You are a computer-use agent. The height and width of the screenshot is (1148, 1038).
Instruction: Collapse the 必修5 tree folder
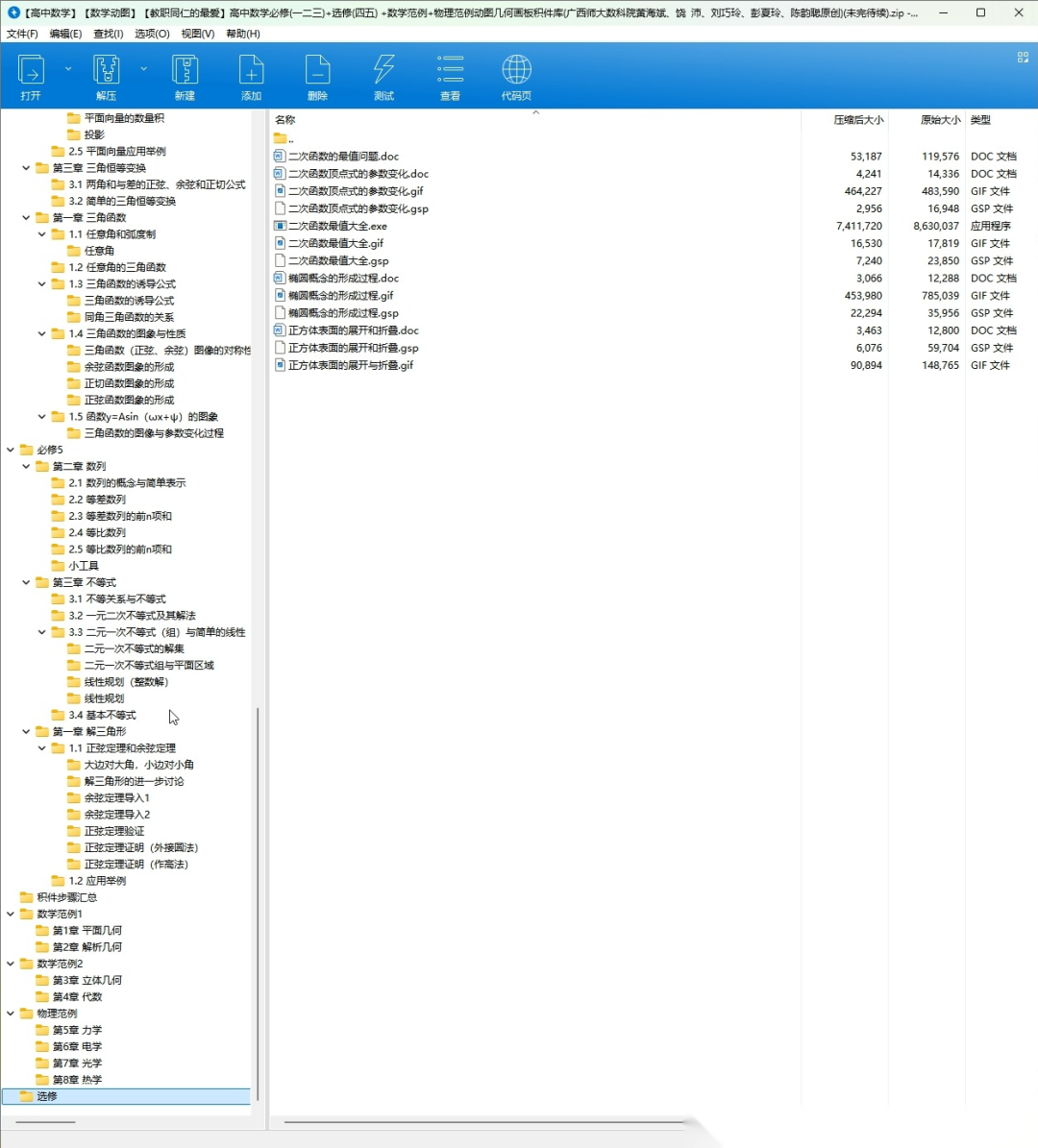pyautogui.click(x=11, y=450)
